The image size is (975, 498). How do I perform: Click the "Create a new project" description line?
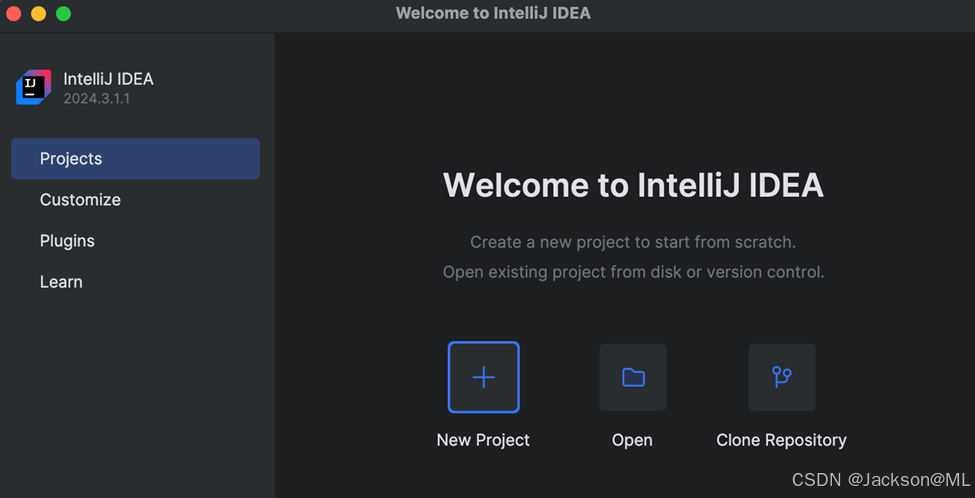tap(633, 242)
